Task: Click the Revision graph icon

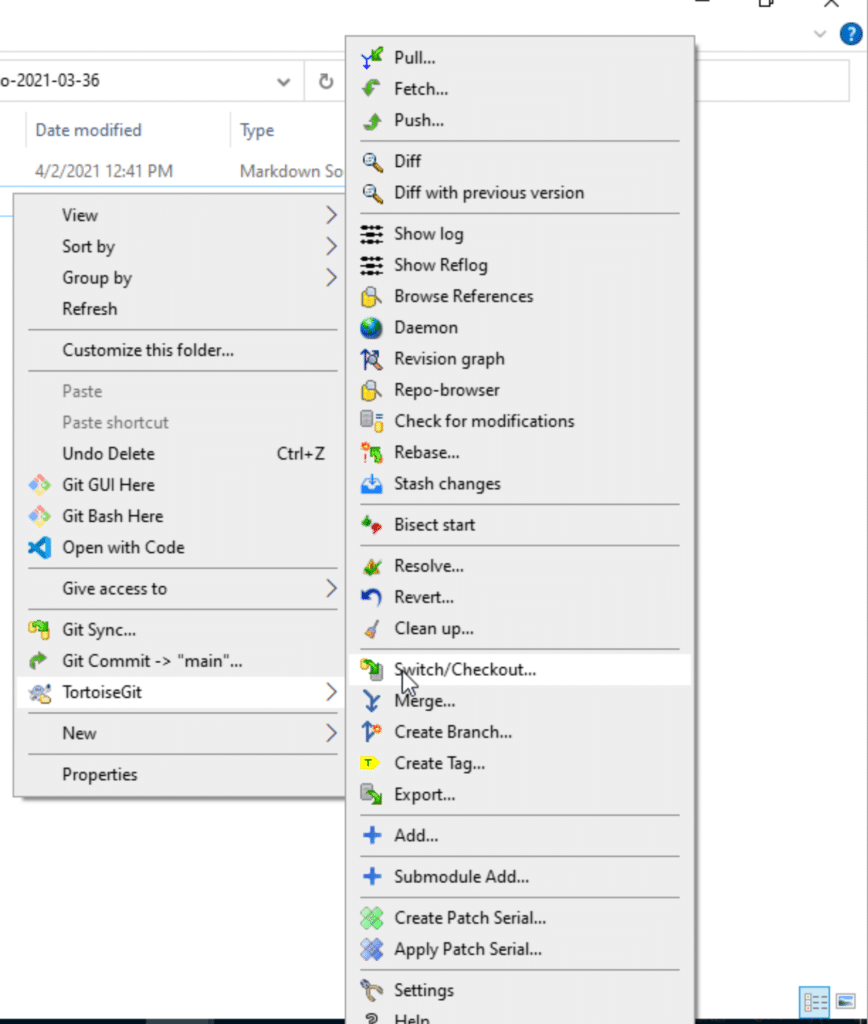Action: 372,359
